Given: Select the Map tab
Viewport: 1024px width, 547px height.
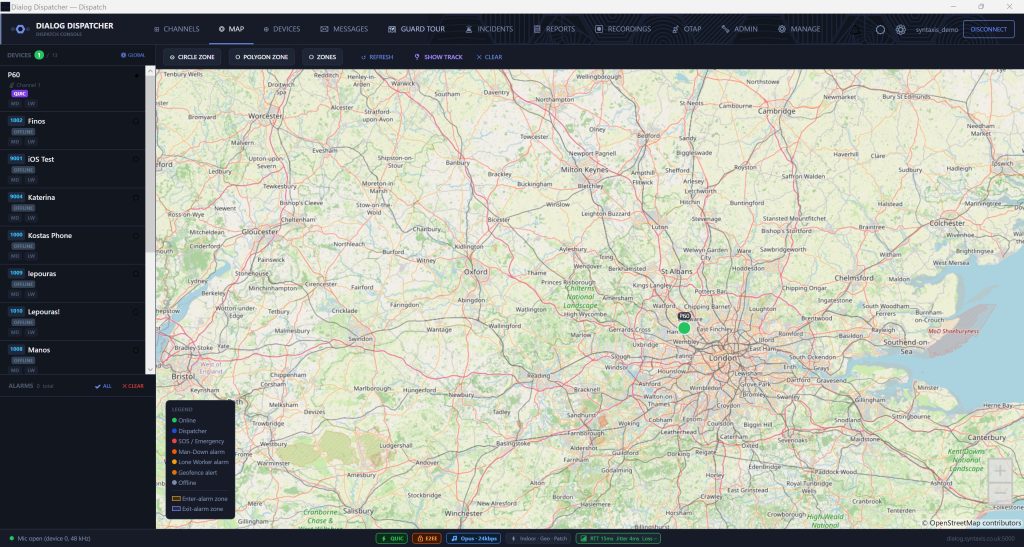Looking at the screenshot, I should click(231, 29).
